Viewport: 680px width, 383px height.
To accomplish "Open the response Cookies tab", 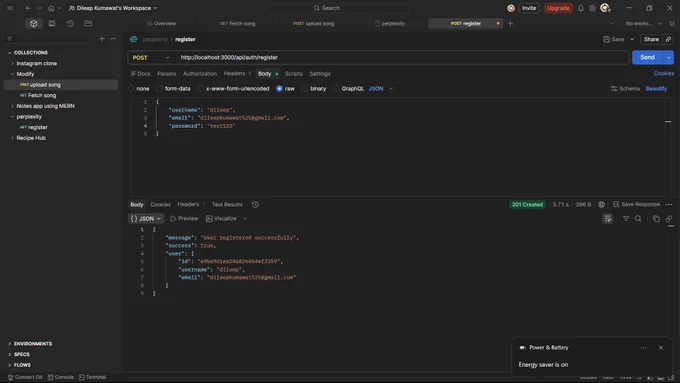I will pyautogui.click(x=160, y=204).
